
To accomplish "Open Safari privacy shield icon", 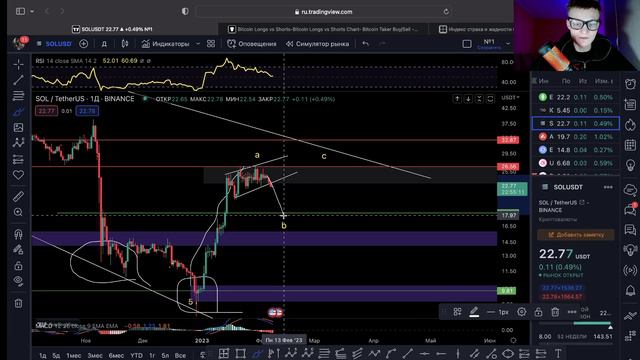I will (x=185, y=11).
